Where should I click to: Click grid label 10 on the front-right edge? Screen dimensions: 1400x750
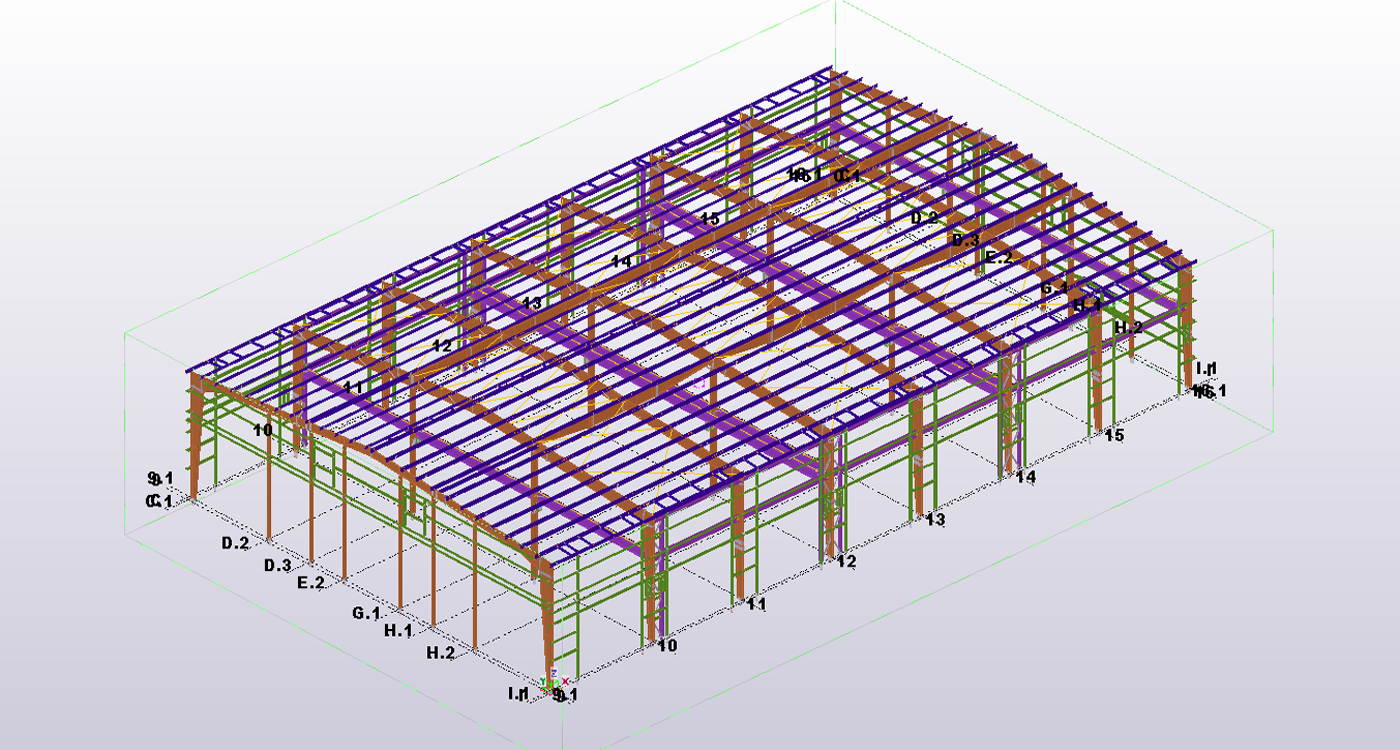pyautogui.click(x=667, y=646)
